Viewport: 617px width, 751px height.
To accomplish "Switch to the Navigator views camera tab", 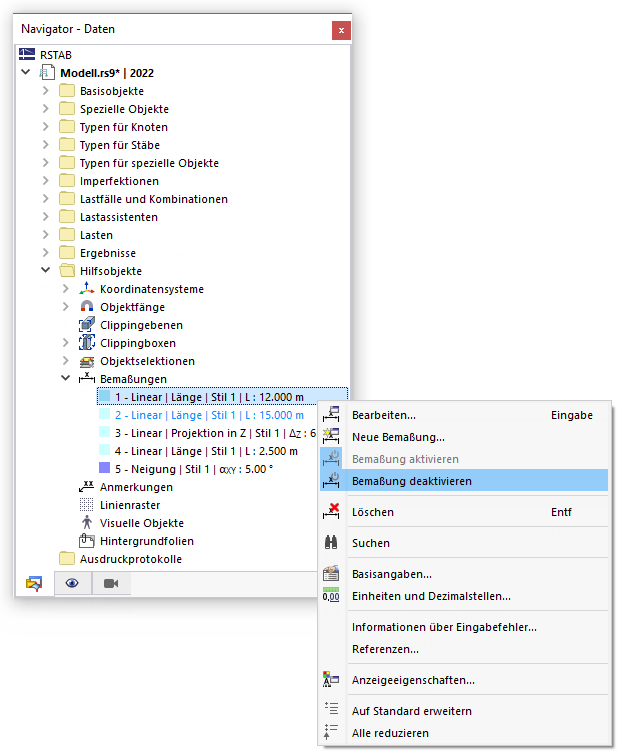I will pos(111,583).
